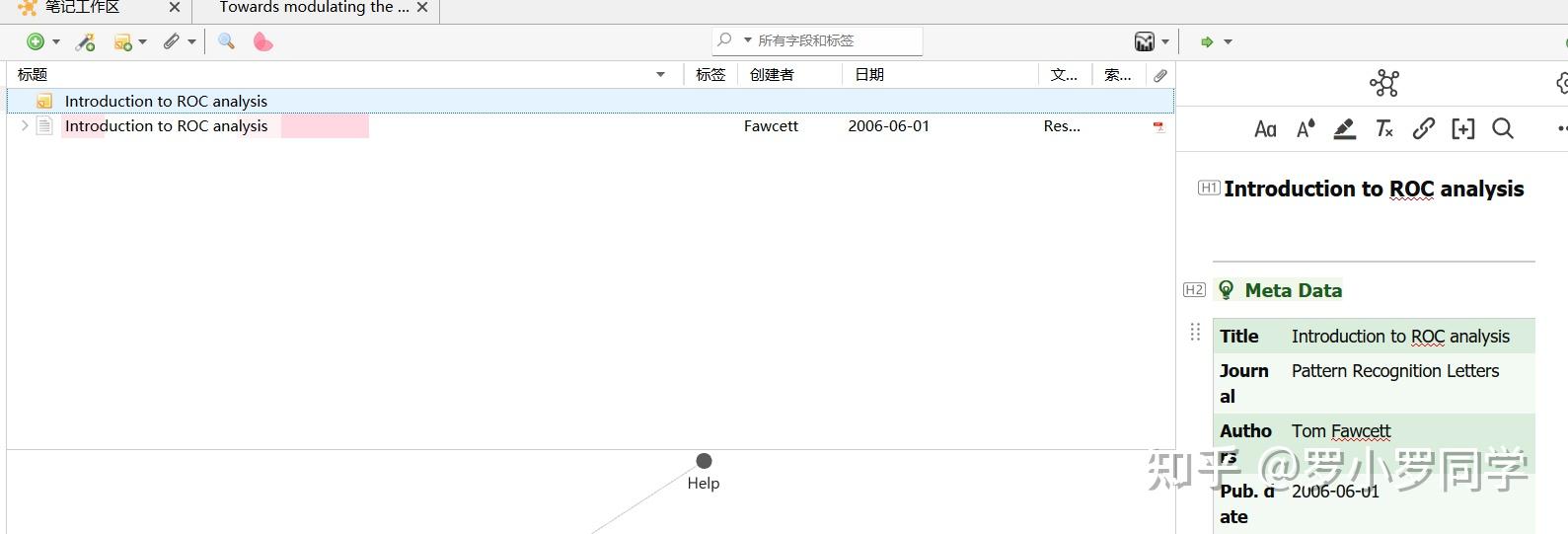Viewport: 1568px width, 534px height.
Task: Open the Locate arrow dropdown
Action: click(1229, 41)
